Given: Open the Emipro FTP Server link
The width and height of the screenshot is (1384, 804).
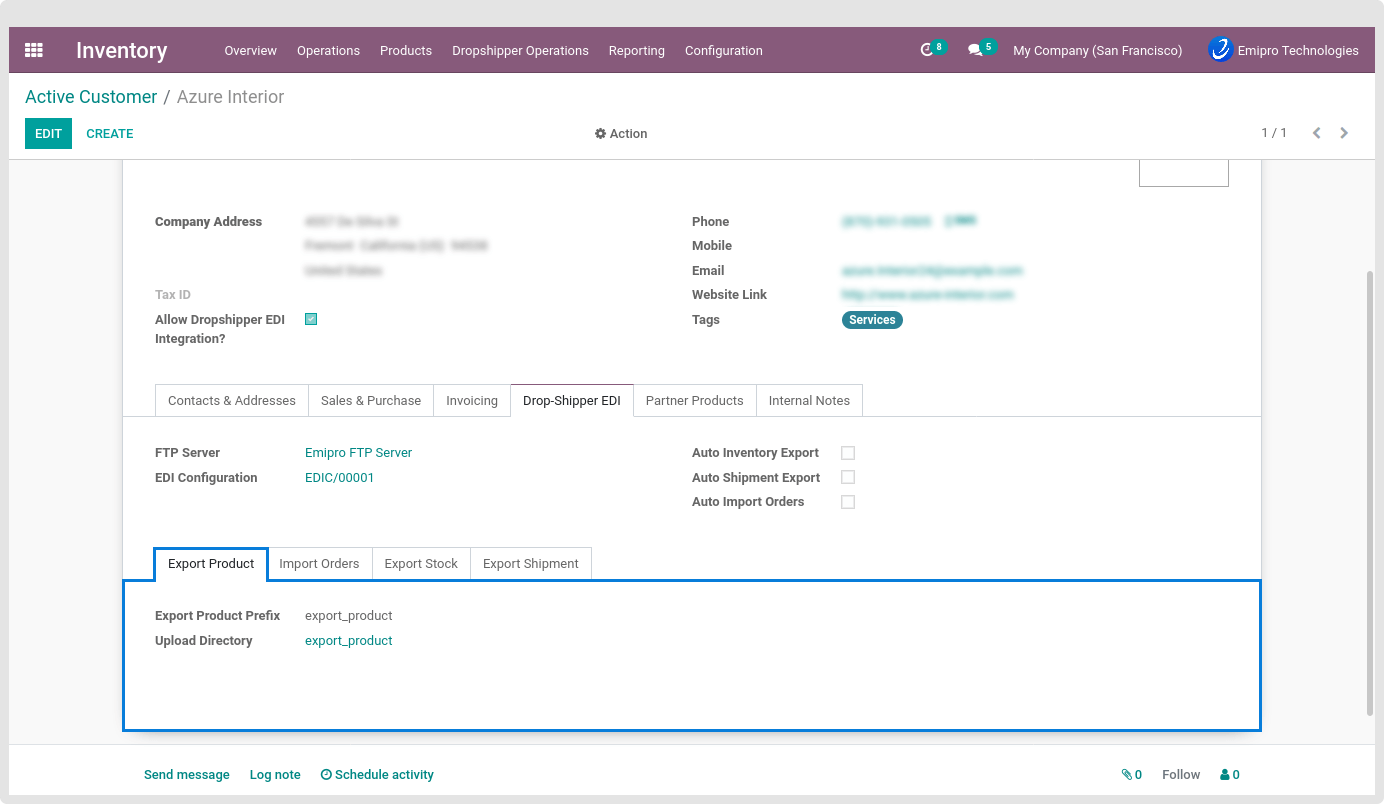Looking at the screenshot, I should coord(358,453).
